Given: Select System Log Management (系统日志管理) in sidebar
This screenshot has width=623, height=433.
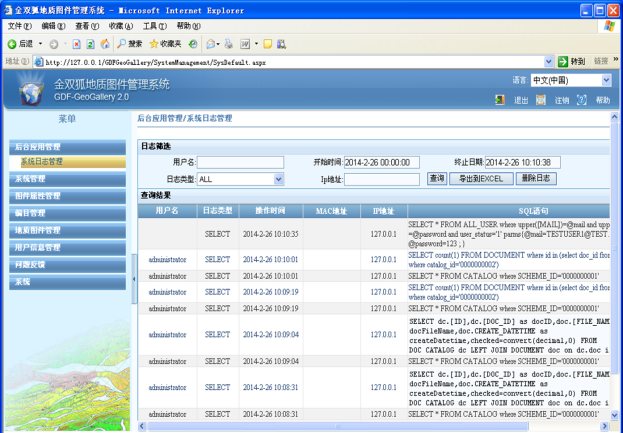Looking at the screenshot, I should (x=41, y=161).
